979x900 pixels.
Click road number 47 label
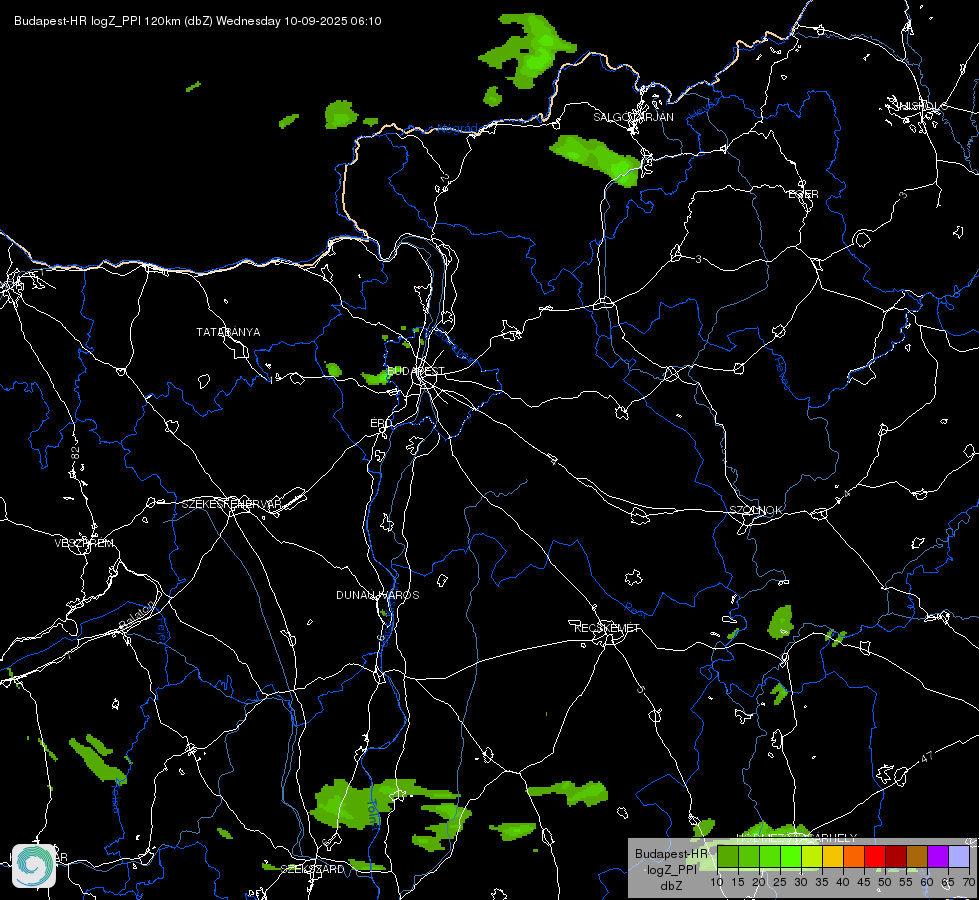[x=927, y=757]
